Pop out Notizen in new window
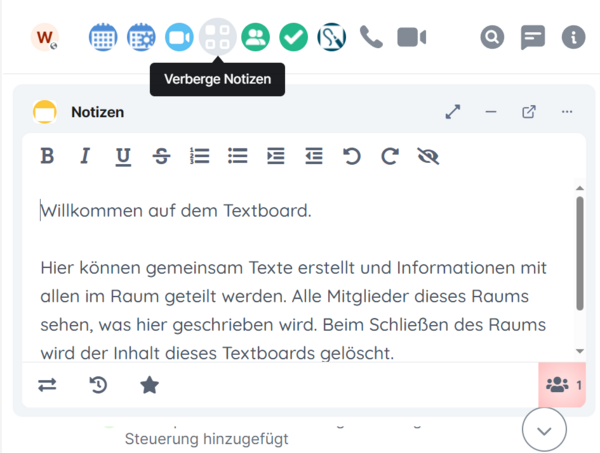 [x=529, y=112]
